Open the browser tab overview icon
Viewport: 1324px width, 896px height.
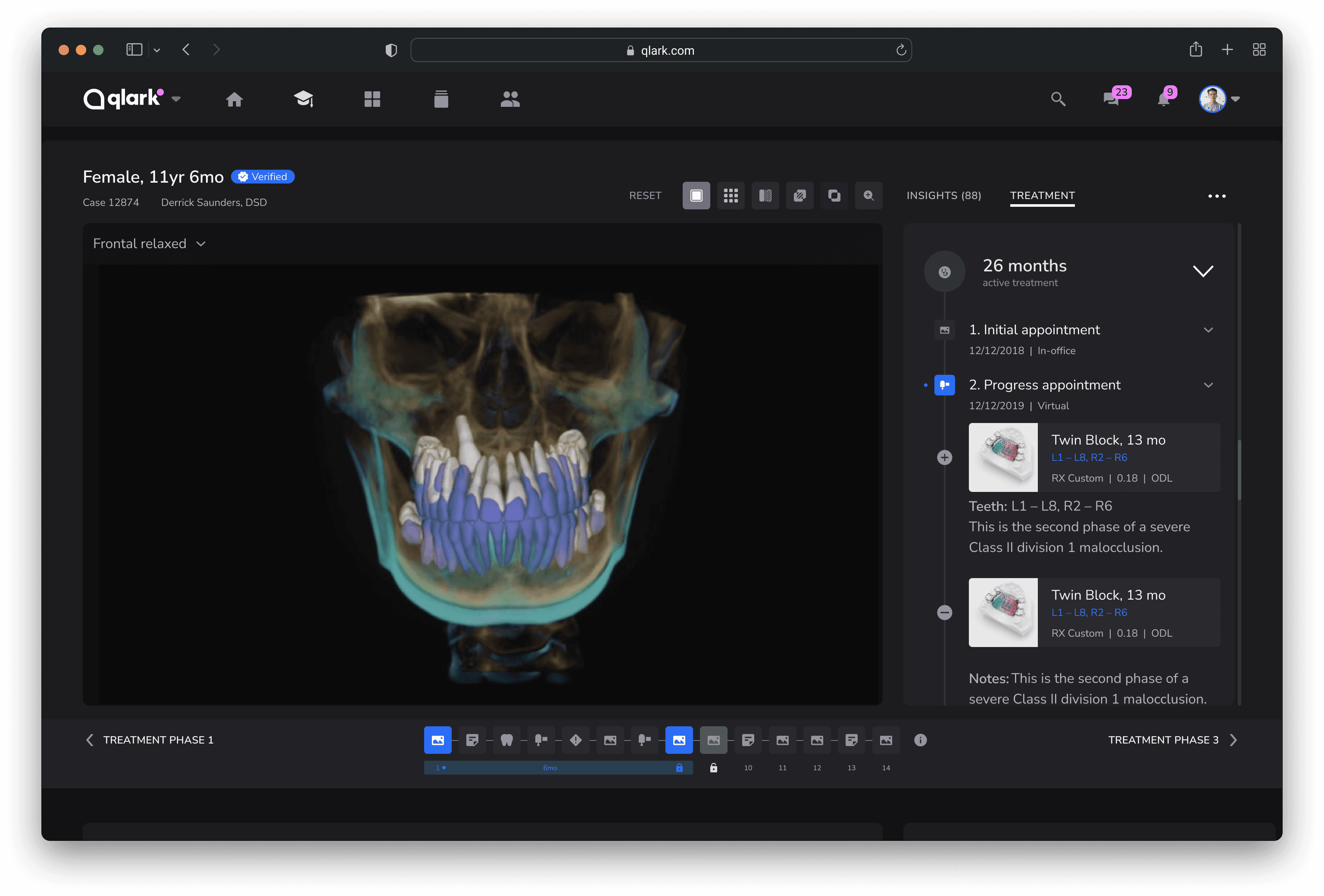[1259, 50]
